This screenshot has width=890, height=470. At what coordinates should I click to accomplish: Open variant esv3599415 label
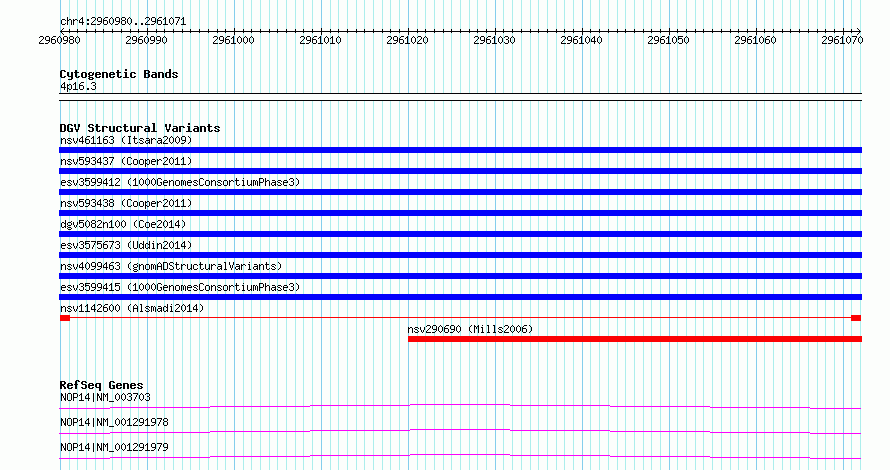(180, 287)
